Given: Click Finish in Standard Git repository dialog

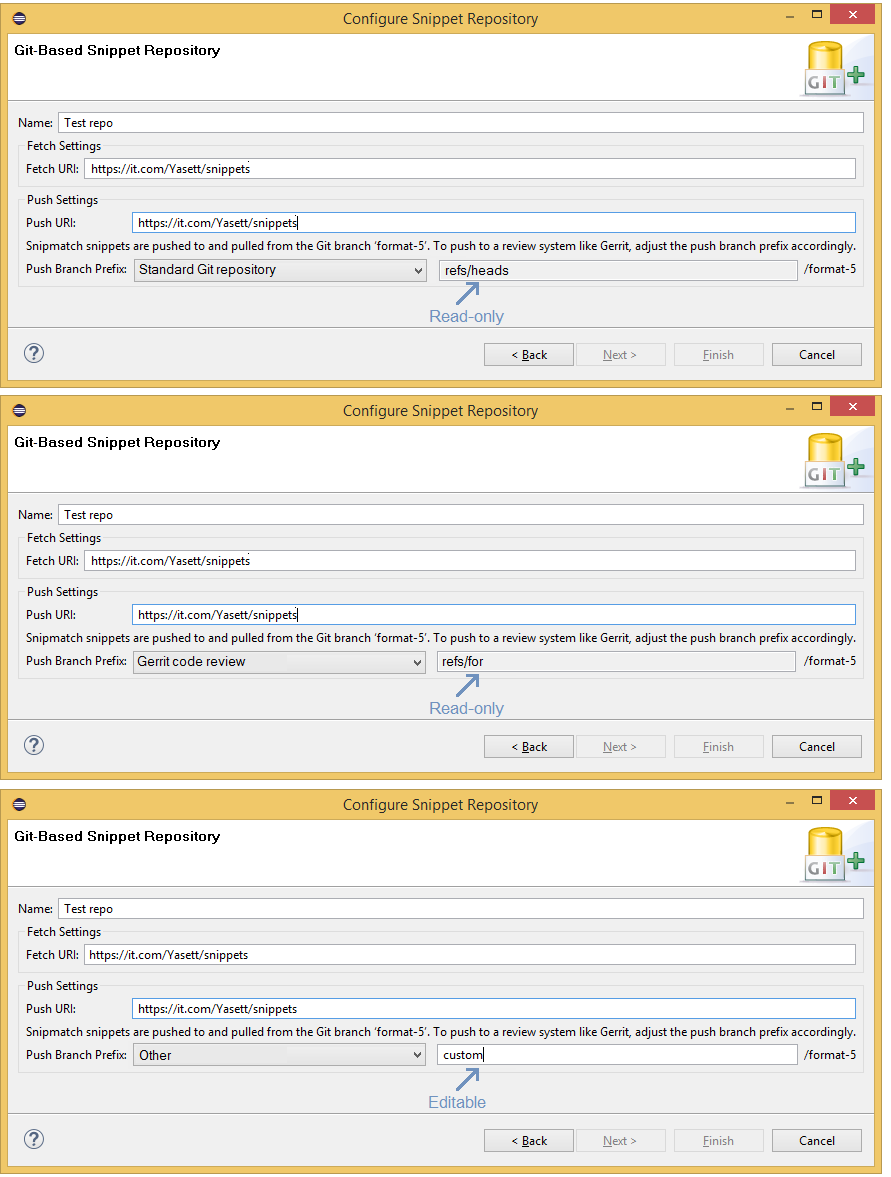Looking at the screenshot, I should pos(718,354).
